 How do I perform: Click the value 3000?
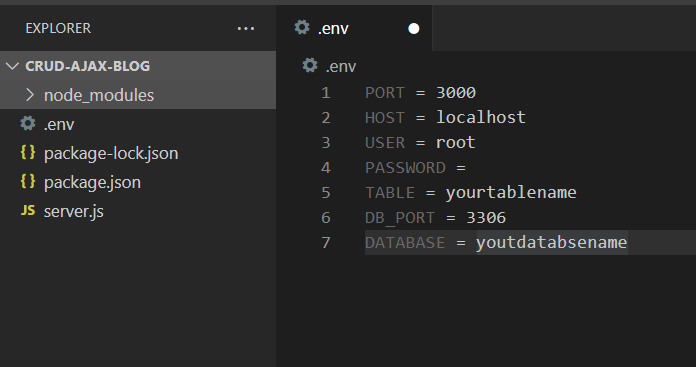pos(456,93)
